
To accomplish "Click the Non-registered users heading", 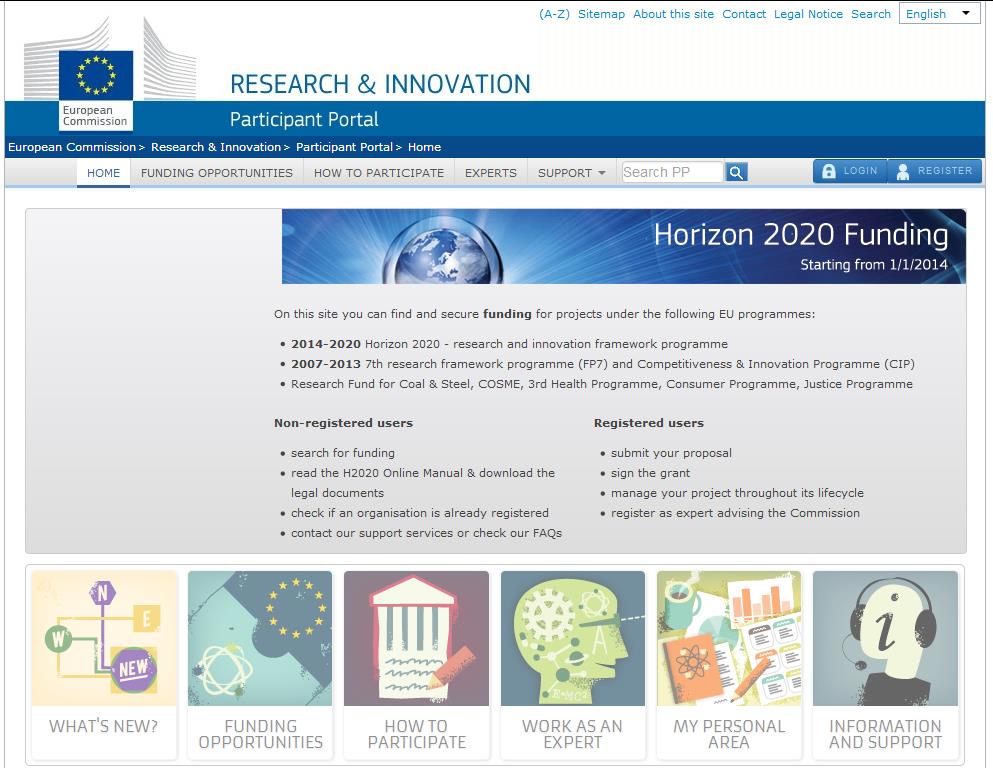I will tap(343, 423).
